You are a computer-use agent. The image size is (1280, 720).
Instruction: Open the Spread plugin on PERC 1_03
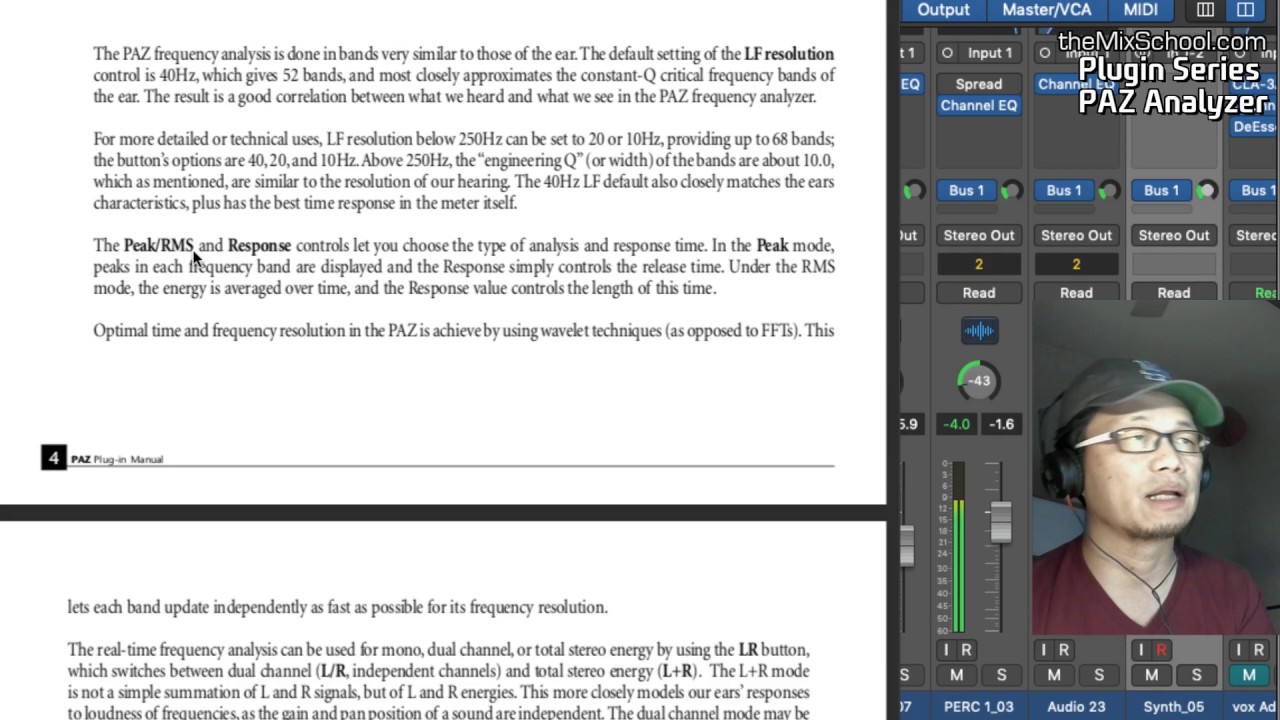click(x=978, y=84)
